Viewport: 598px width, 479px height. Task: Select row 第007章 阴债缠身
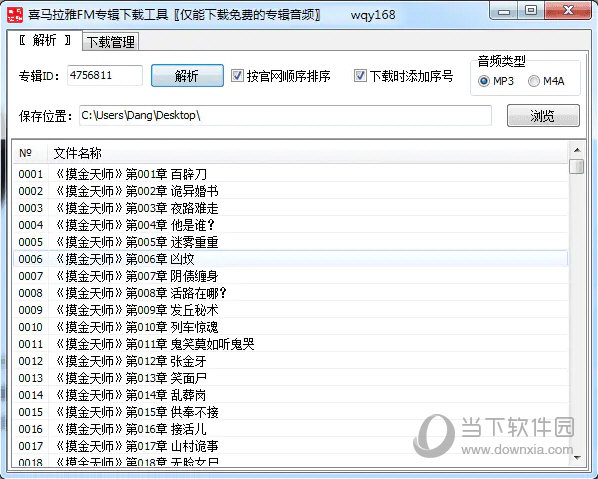pos(291,276)
